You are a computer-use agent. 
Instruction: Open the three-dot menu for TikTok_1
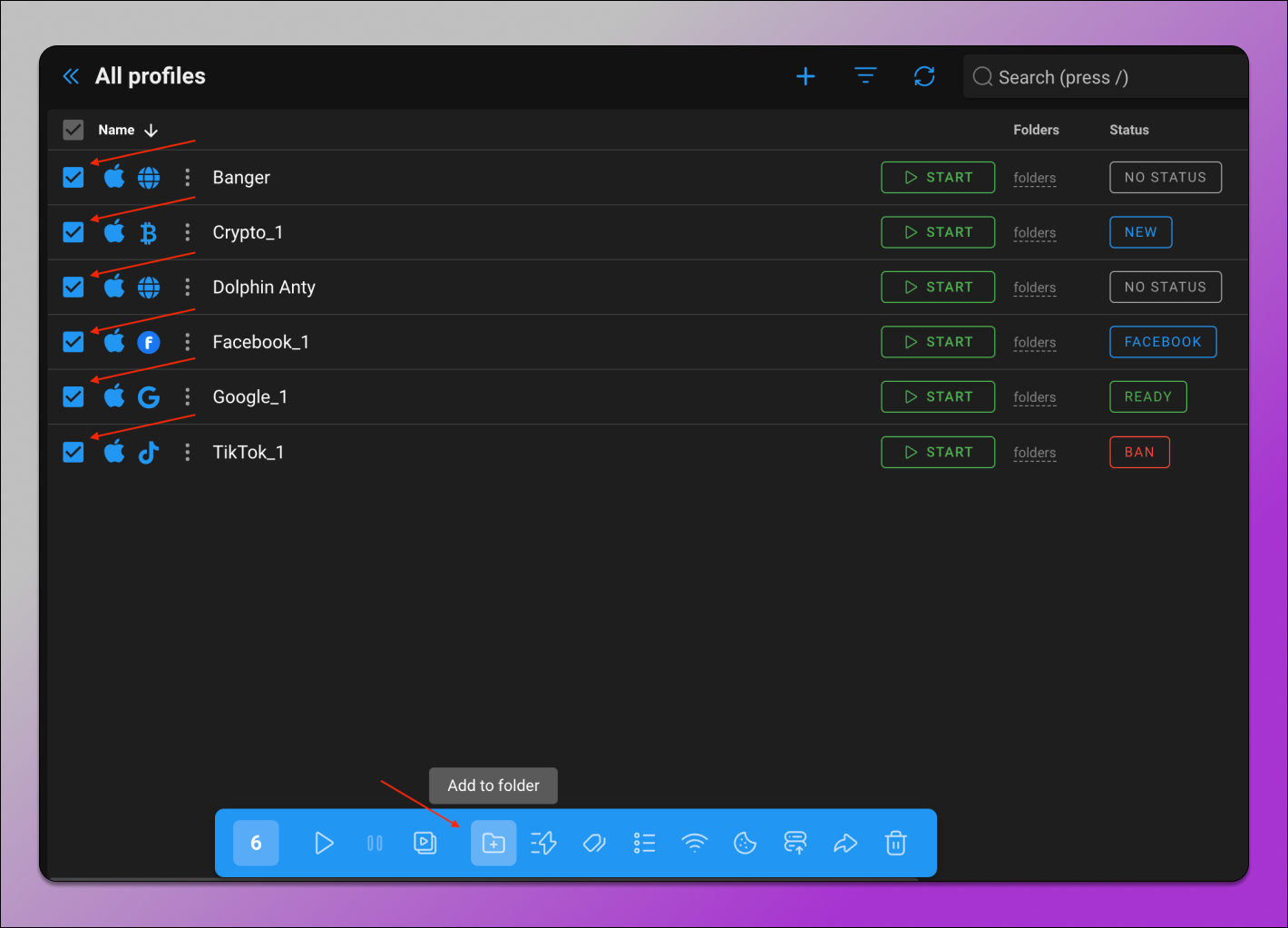(x=188, y=452)
